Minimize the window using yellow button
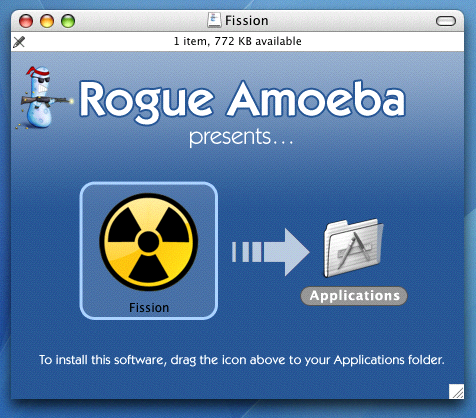The width and height of the screenshot is (476, 418). click(47, 21)
